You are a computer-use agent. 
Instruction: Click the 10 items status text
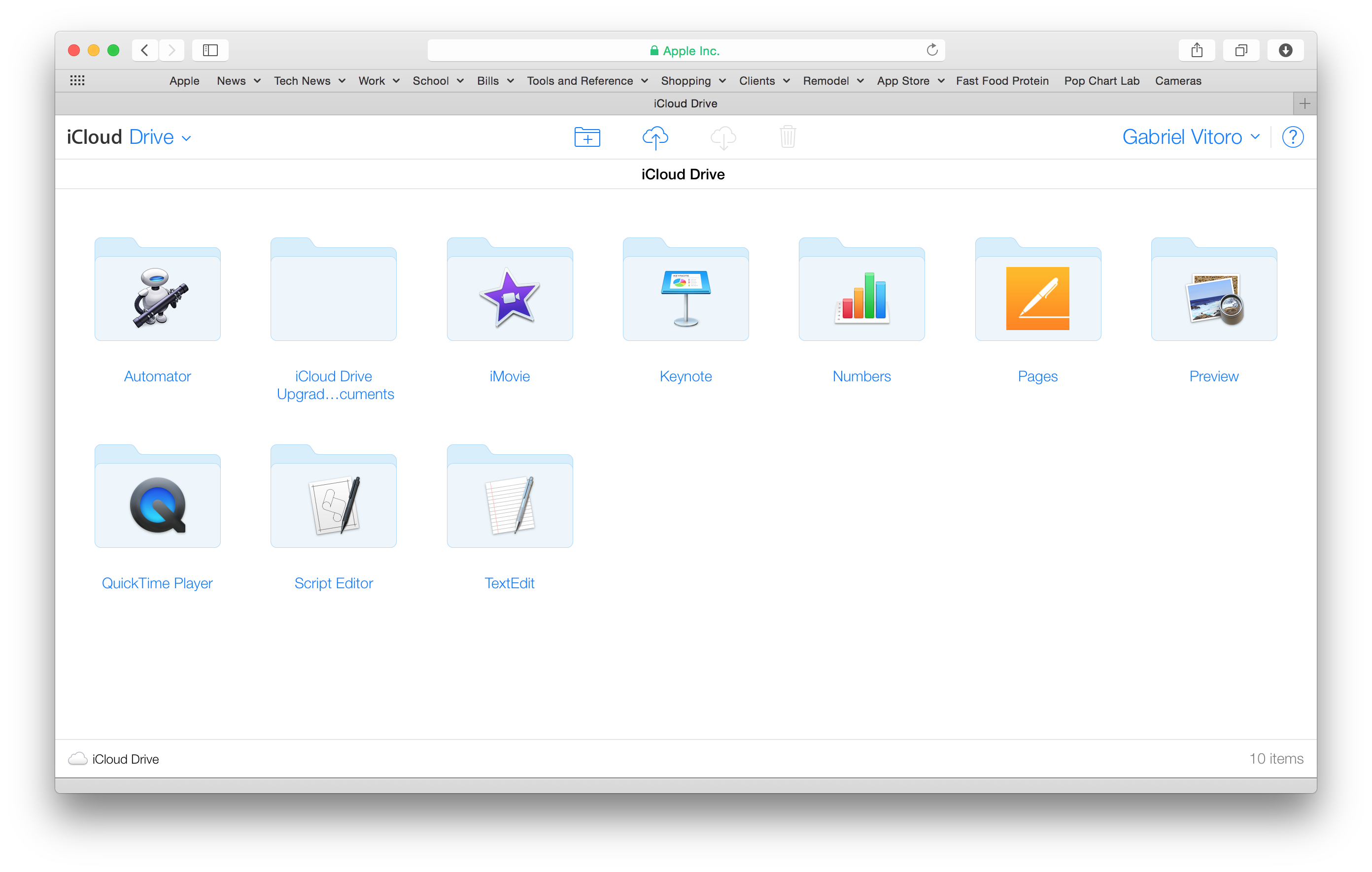click(x=1276, y=759)
